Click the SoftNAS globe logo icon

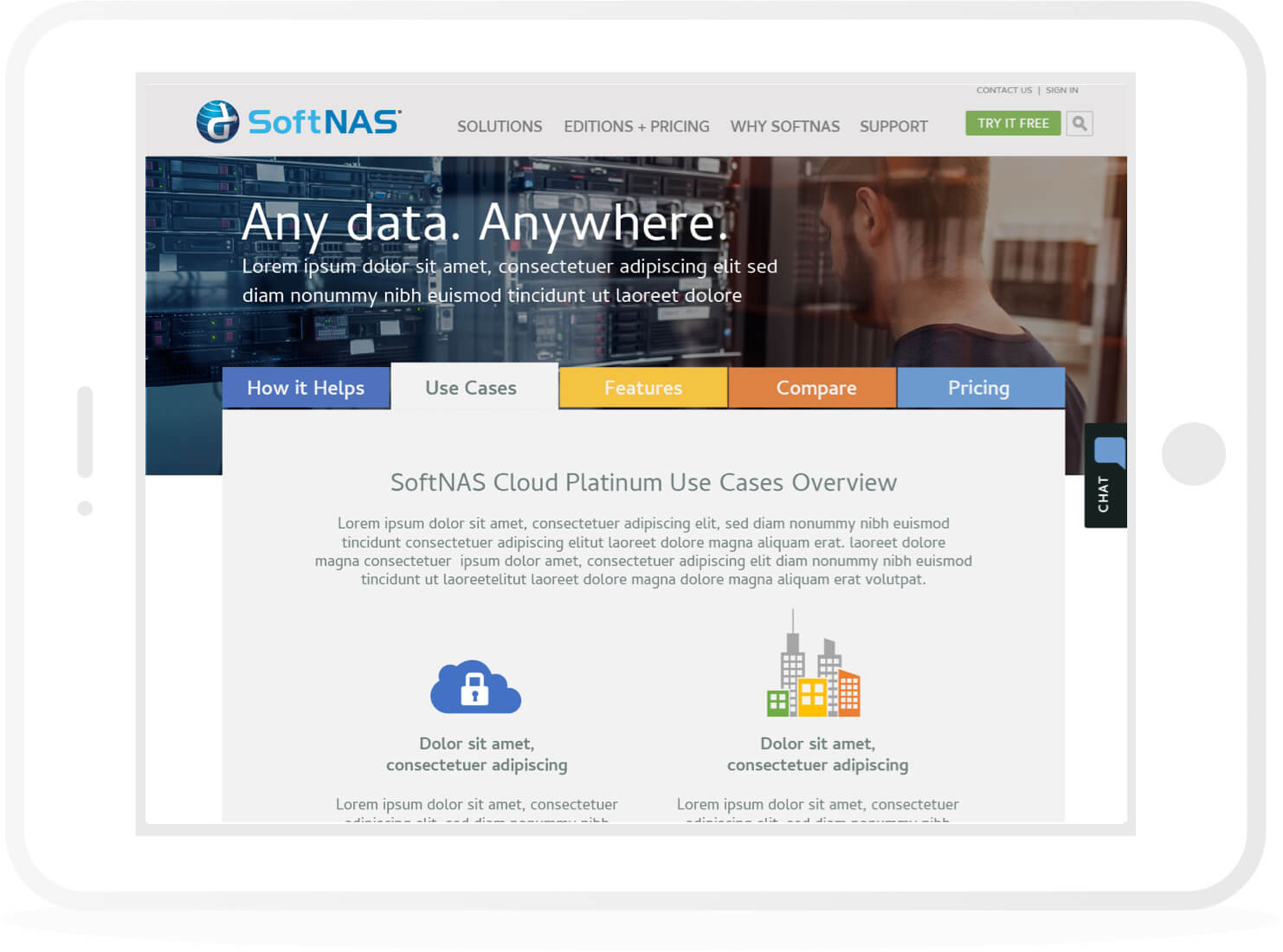point(217,121)
